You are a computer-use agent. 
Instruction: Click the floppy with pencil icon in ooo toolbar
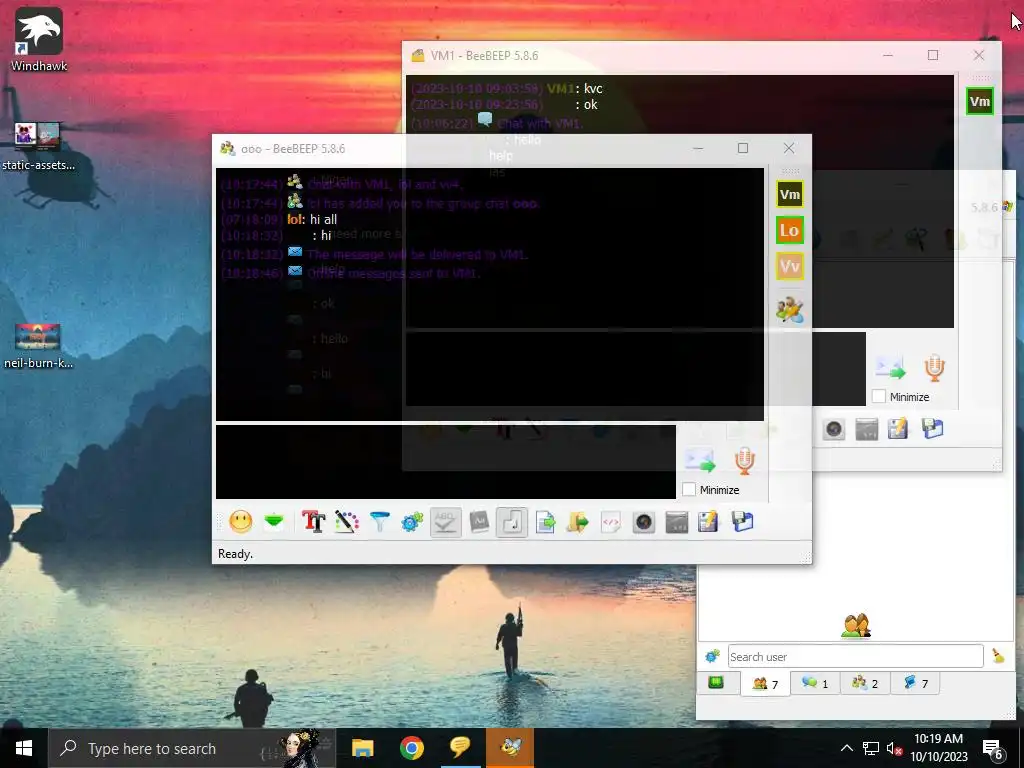coord(709,522)
